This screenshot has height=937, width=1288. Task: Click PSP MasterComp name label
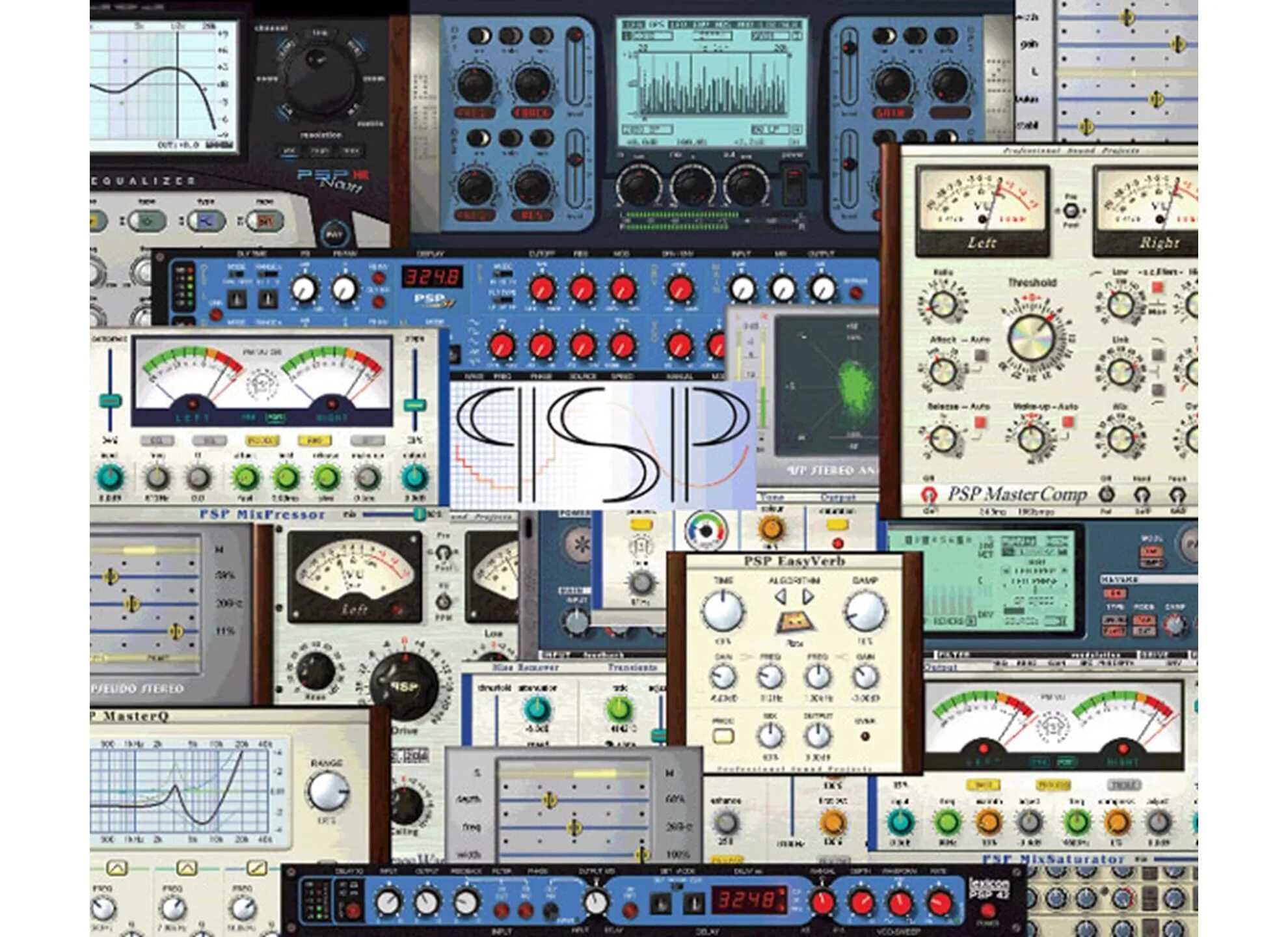click(x=1016, y=495)
